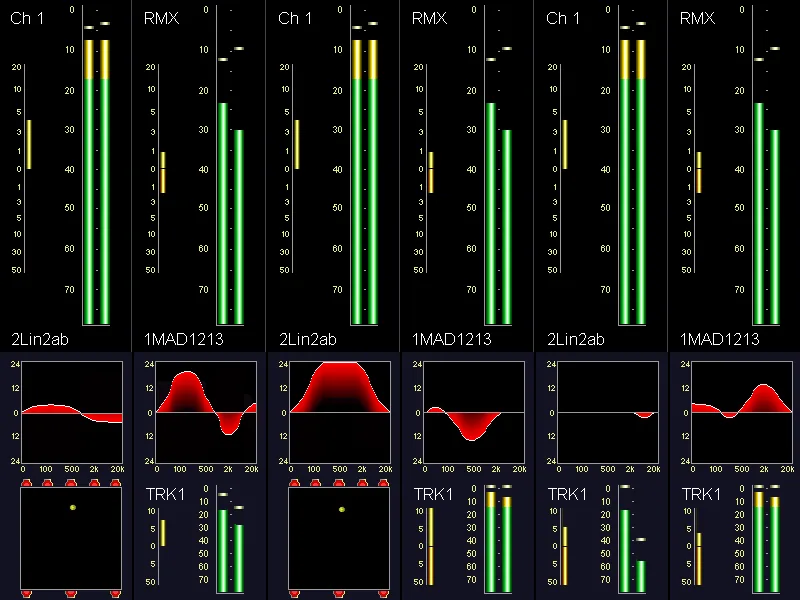The height and width of the screenshot is (600, 800).
Task: Select the 2Lin2ab name on the first strip
Action: (40, 339)
